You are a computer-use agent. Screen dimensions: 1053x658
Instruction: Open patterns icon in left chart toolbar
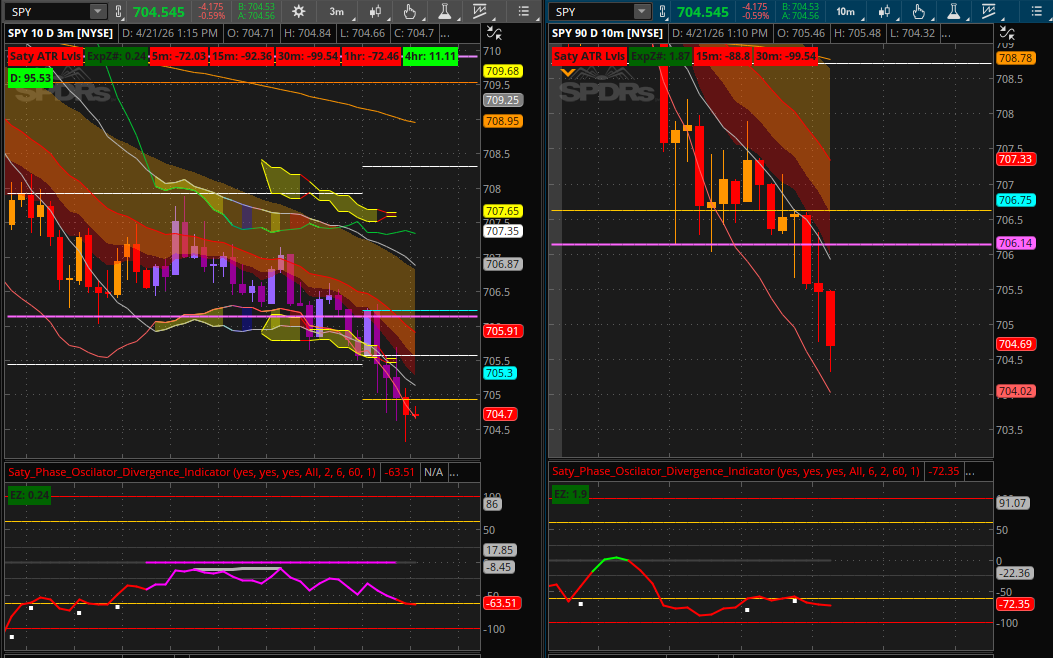tap(481, 11)
